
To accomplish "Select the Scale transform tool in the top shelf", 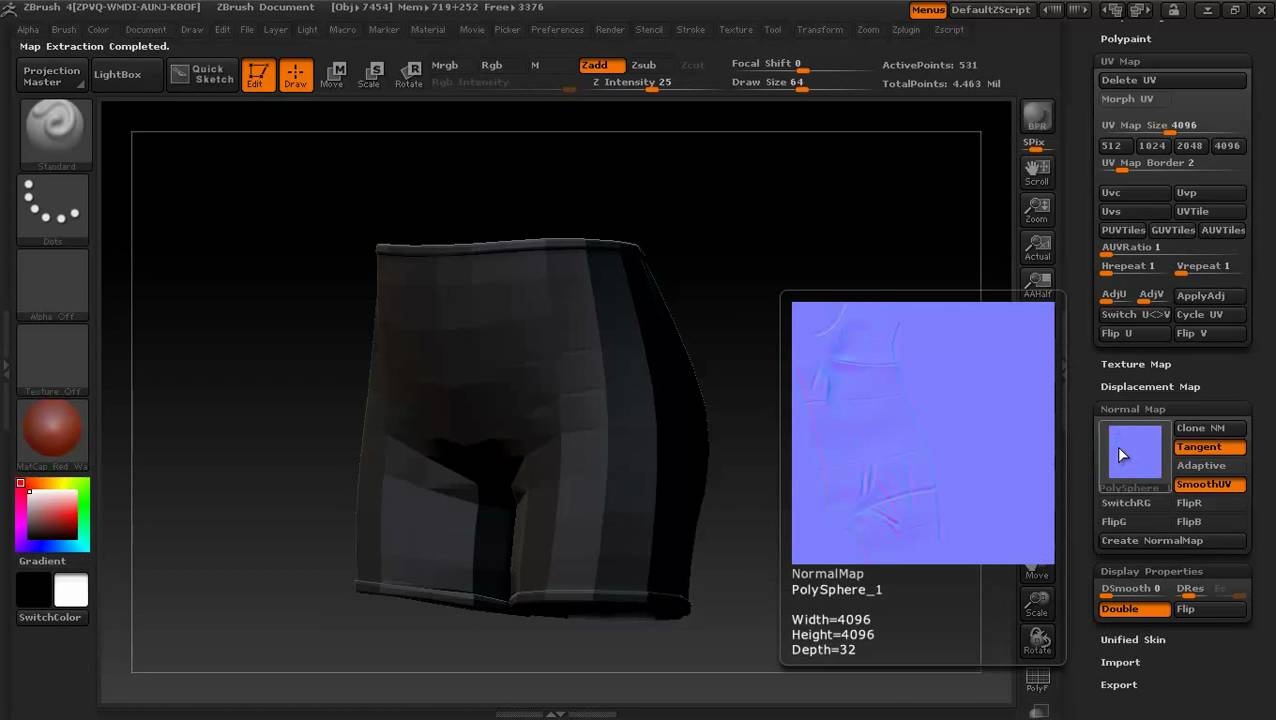I will click(369, 74).
